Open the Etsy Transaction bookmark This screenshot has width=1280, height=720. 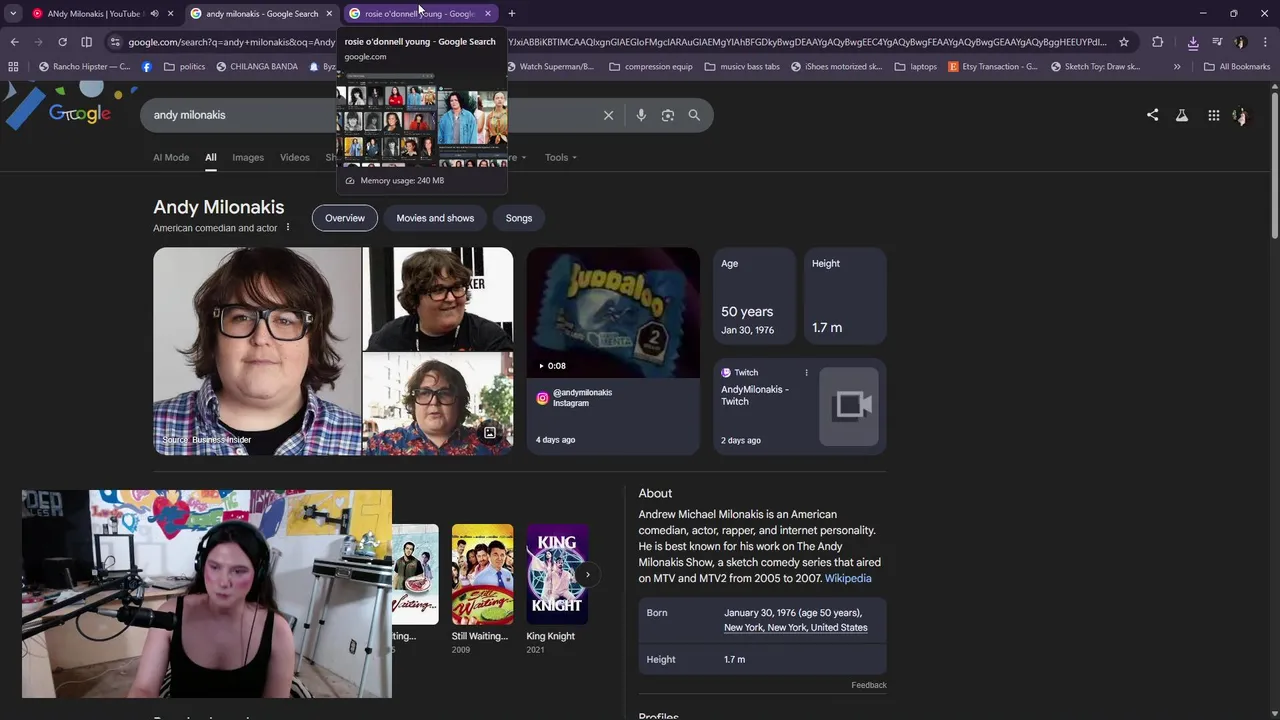click(x=993, y=67)
